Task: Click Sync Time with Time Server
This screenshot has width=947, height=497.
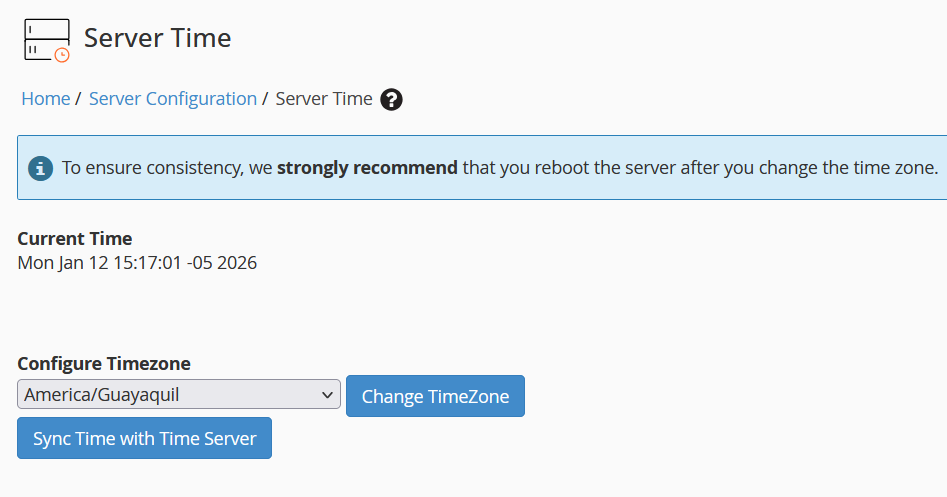Action: point(144,438)
